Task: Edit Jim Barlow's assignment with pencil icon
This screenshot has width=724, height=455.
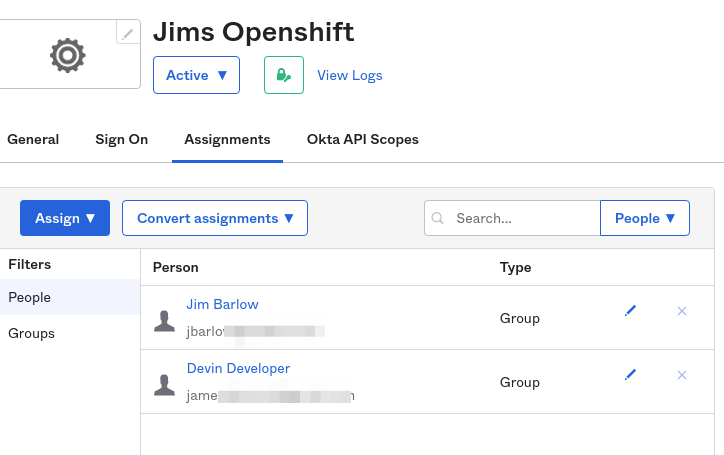Action: tap(630, 311)
